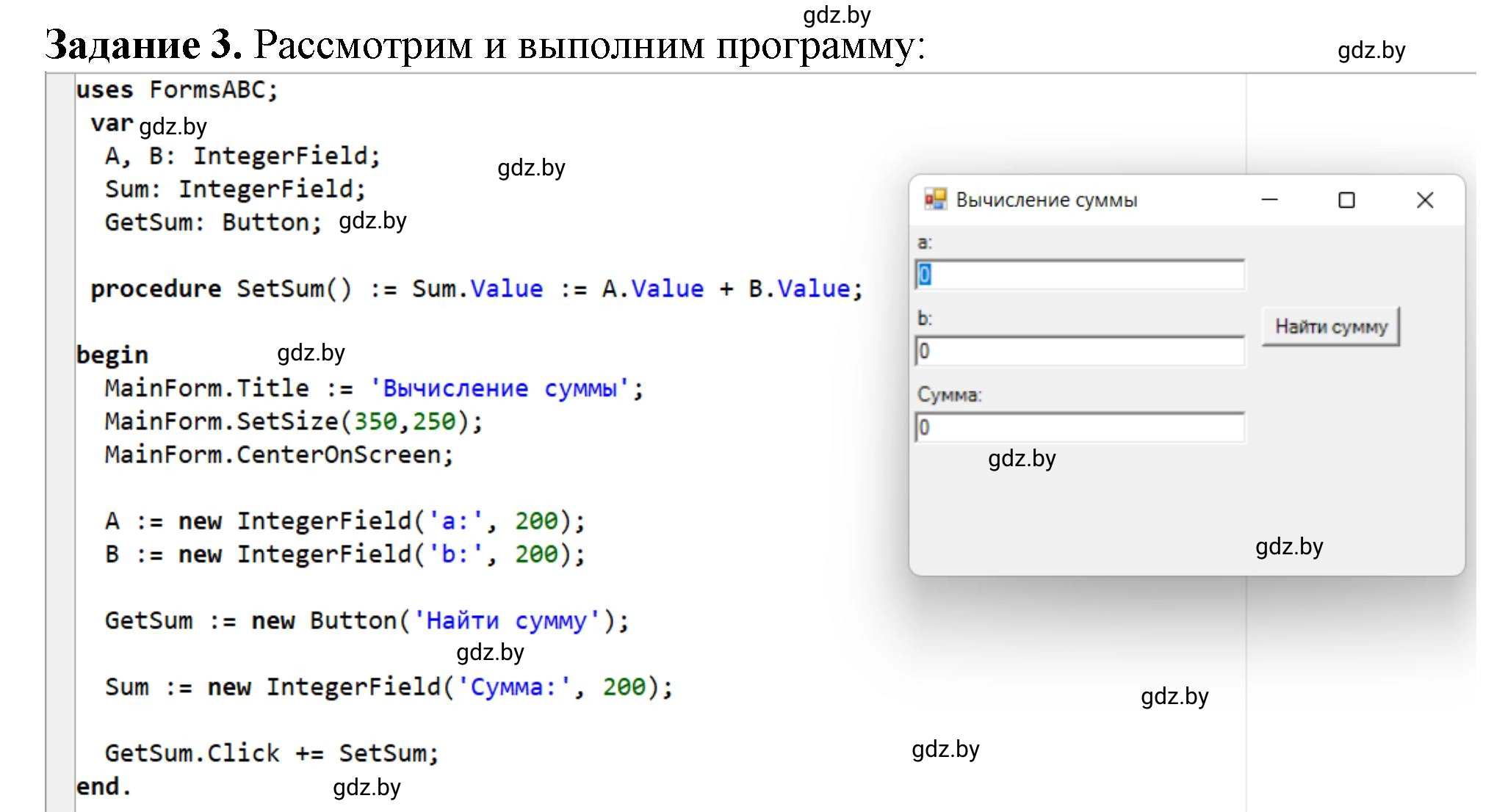Click the 'Задание 3.' heading text
Image resolution: width=1494 pixels, height=812 pixels.
tap(144, 46)
